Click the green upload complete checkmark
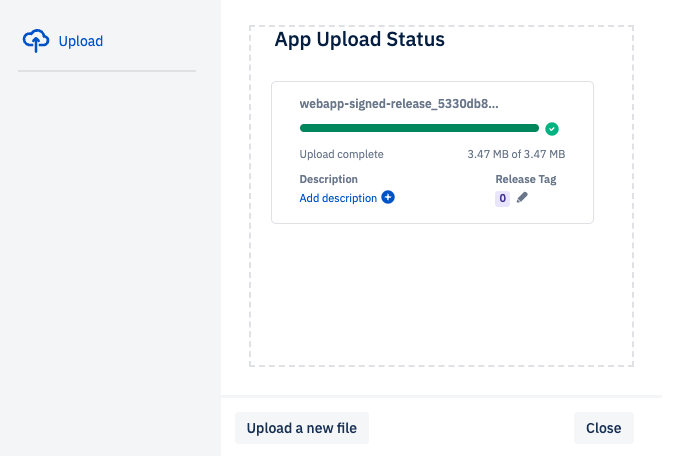This screenshot has width=676, height=456. pos(552,128)
